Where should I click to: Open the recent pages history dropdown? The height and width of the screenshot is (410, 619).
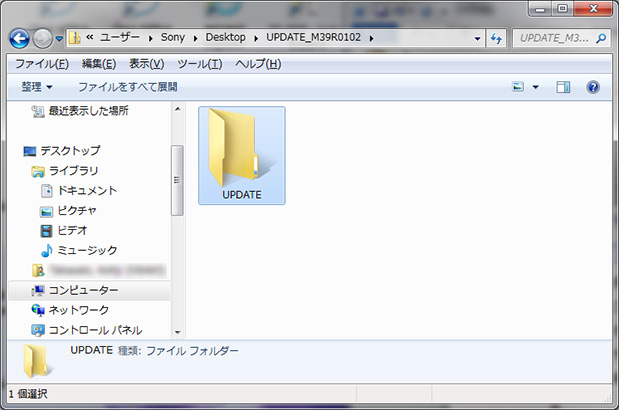point(60,39)
